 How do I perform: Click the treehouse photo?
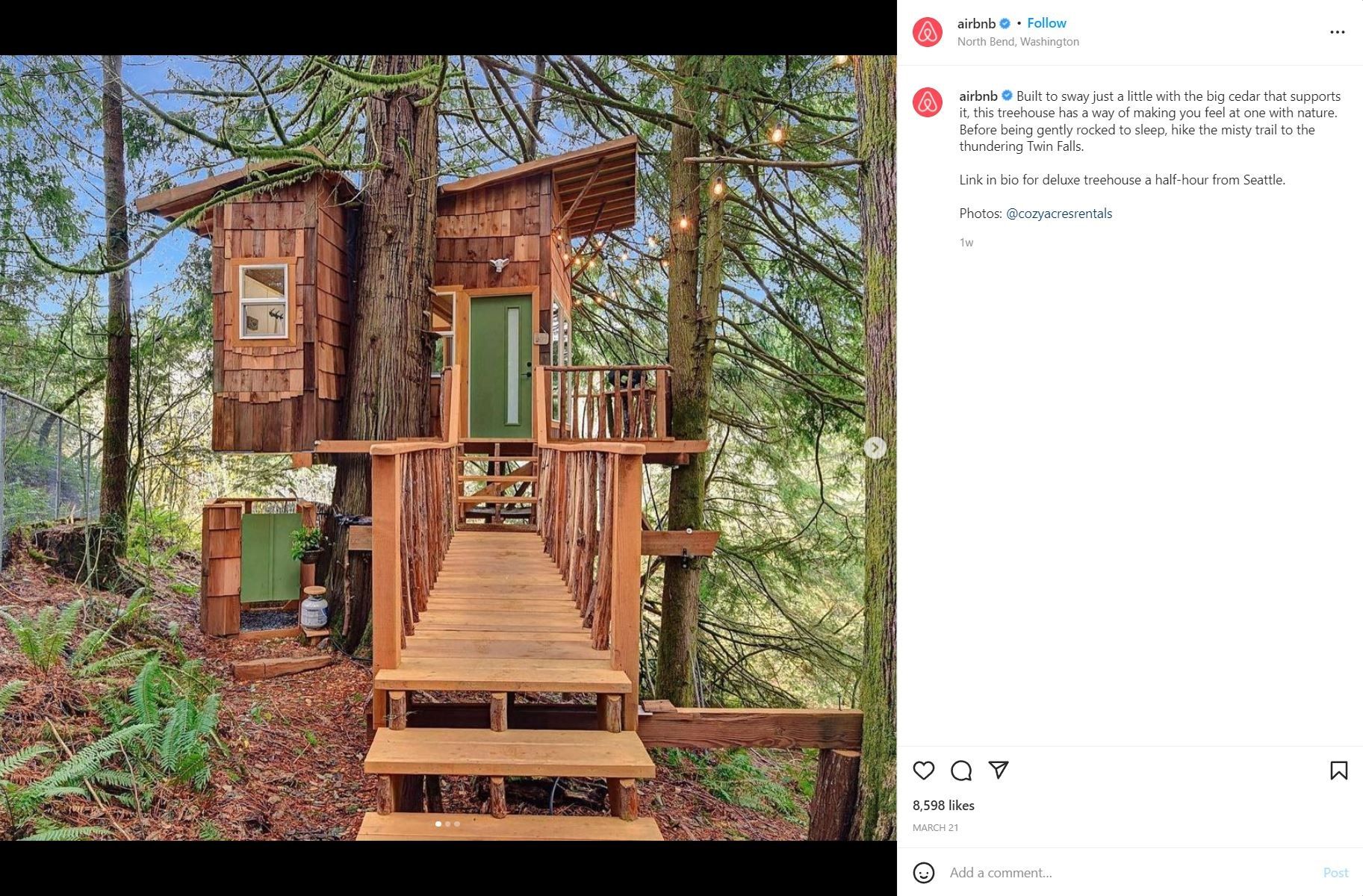448,448
